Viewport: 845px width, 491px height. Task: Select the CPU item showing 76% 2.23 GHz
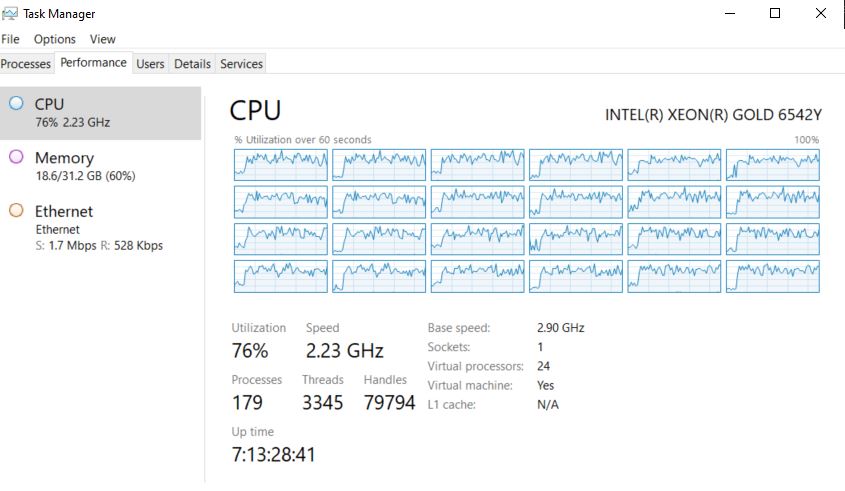(x=100, y=112)
